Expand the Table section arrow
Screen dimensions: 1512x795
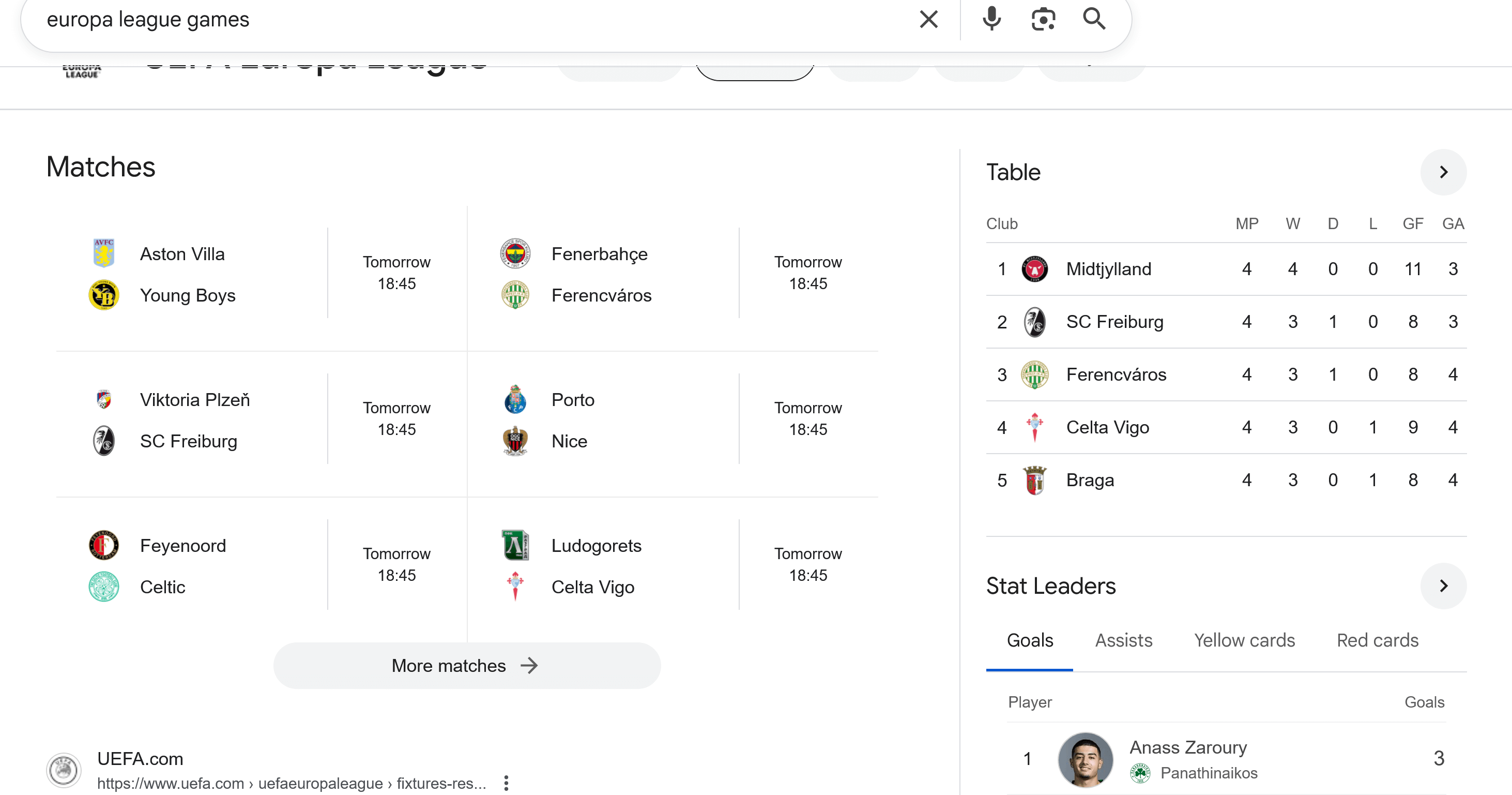pyautogui.click(x=1443, y=172)
